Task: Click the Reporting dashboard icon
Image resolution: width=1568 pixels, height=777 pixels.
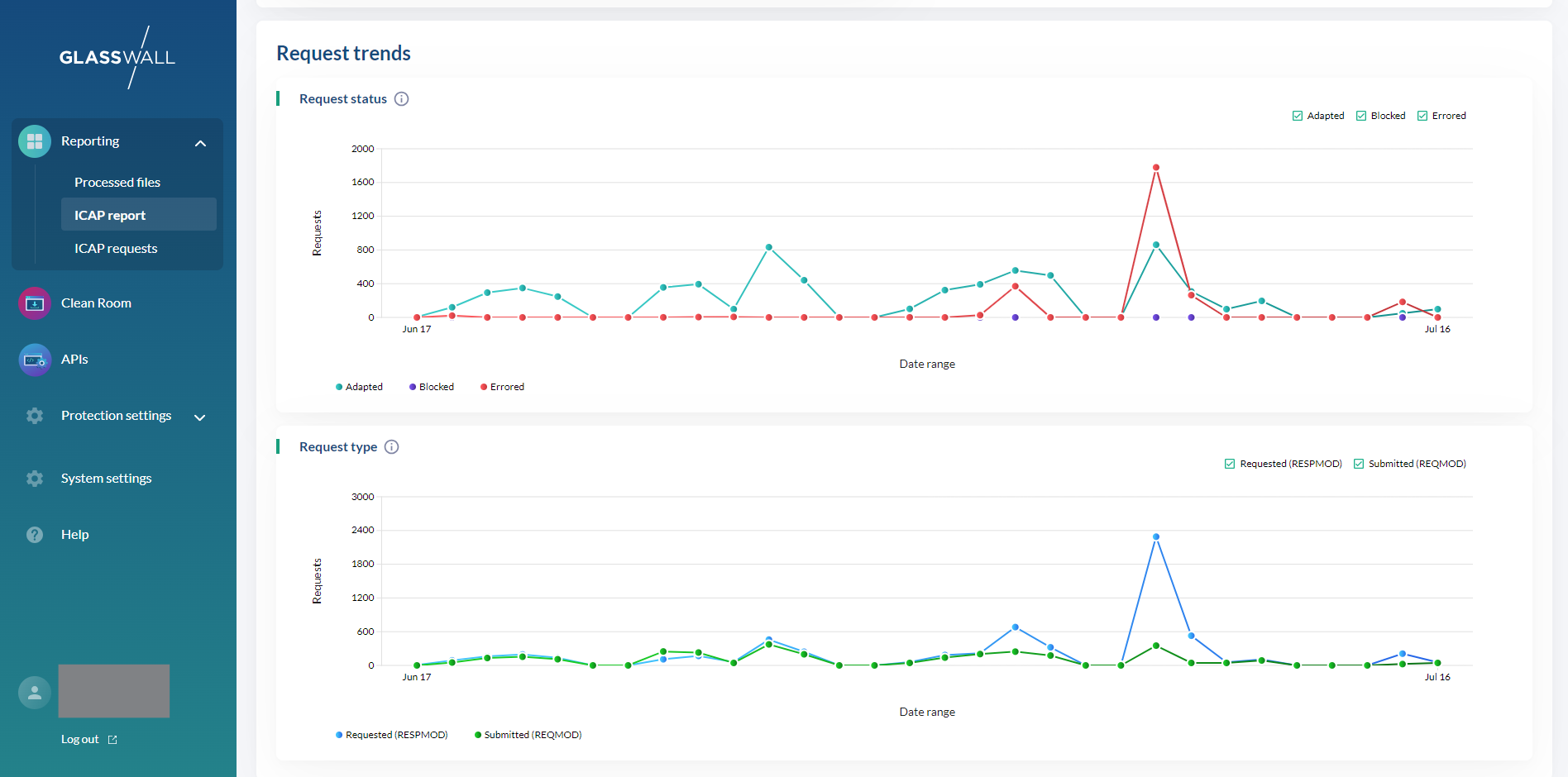Action: [35, 141]
